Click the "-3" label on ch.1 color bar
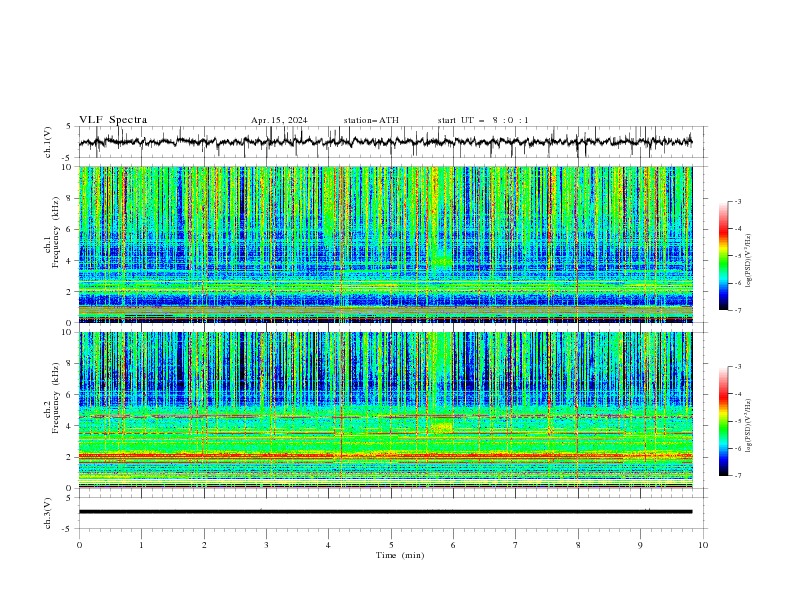Image resolution: width=792 pixels, height=612 pixels. tap(738, 202)
